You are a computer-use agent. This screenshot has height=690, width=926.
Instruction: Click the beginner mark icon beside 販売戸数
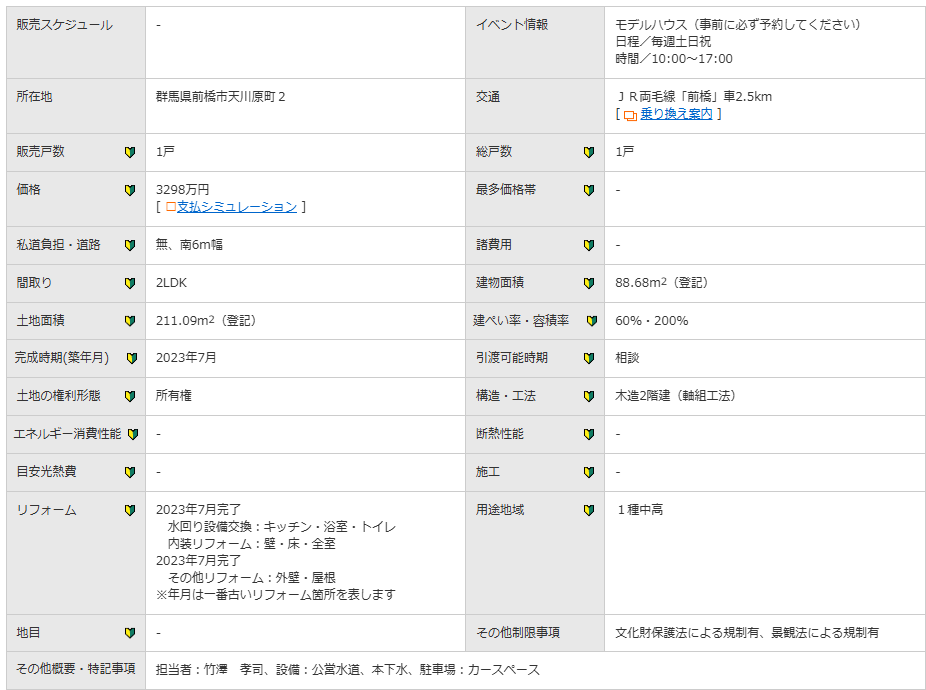pyautogui.click(x=130, y=152)
